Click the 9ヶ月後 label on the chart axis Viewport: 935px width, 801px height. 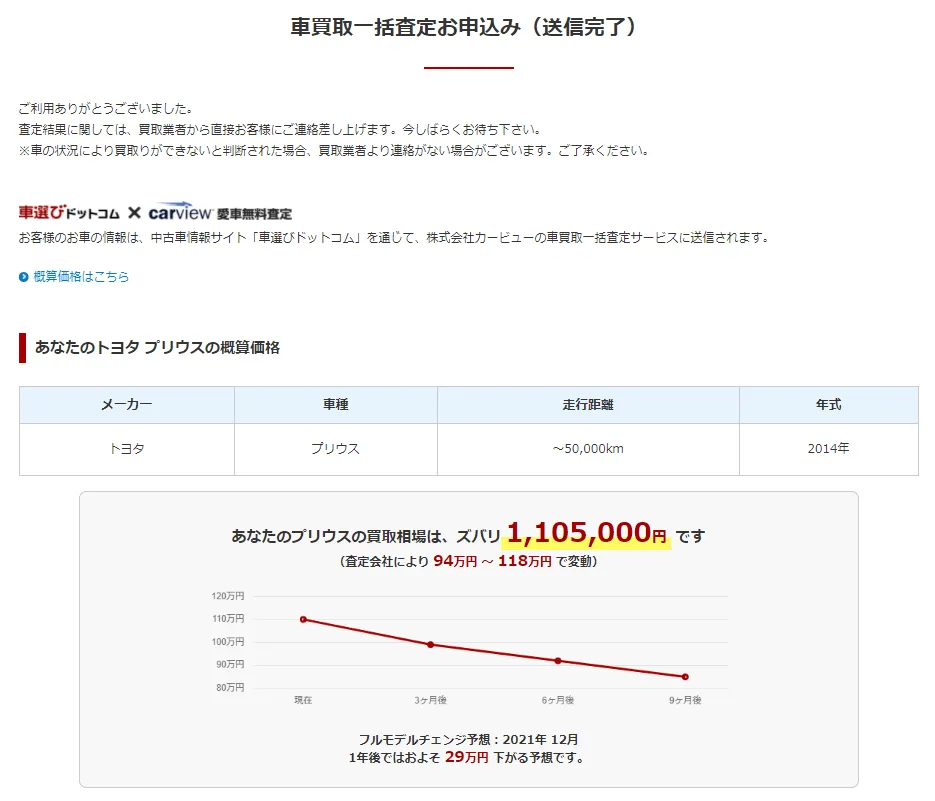tap(685, 700)
